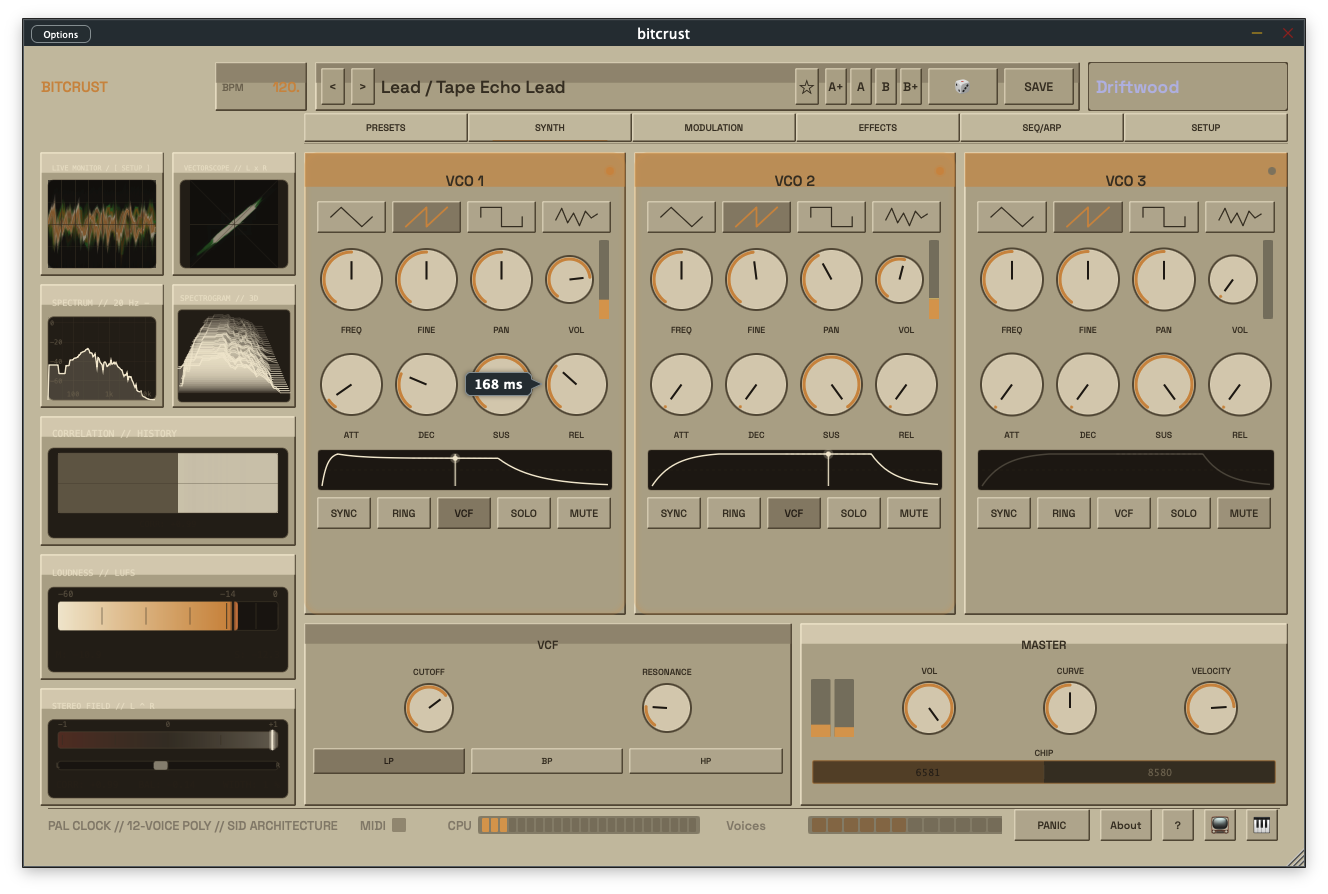Pick the noise waveform on VCO 3

pos(1239,217)
